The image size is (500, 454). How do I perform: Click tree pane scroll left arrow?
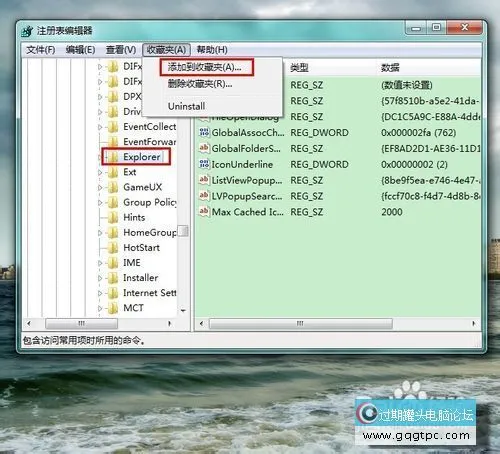[x=29, y=323]
